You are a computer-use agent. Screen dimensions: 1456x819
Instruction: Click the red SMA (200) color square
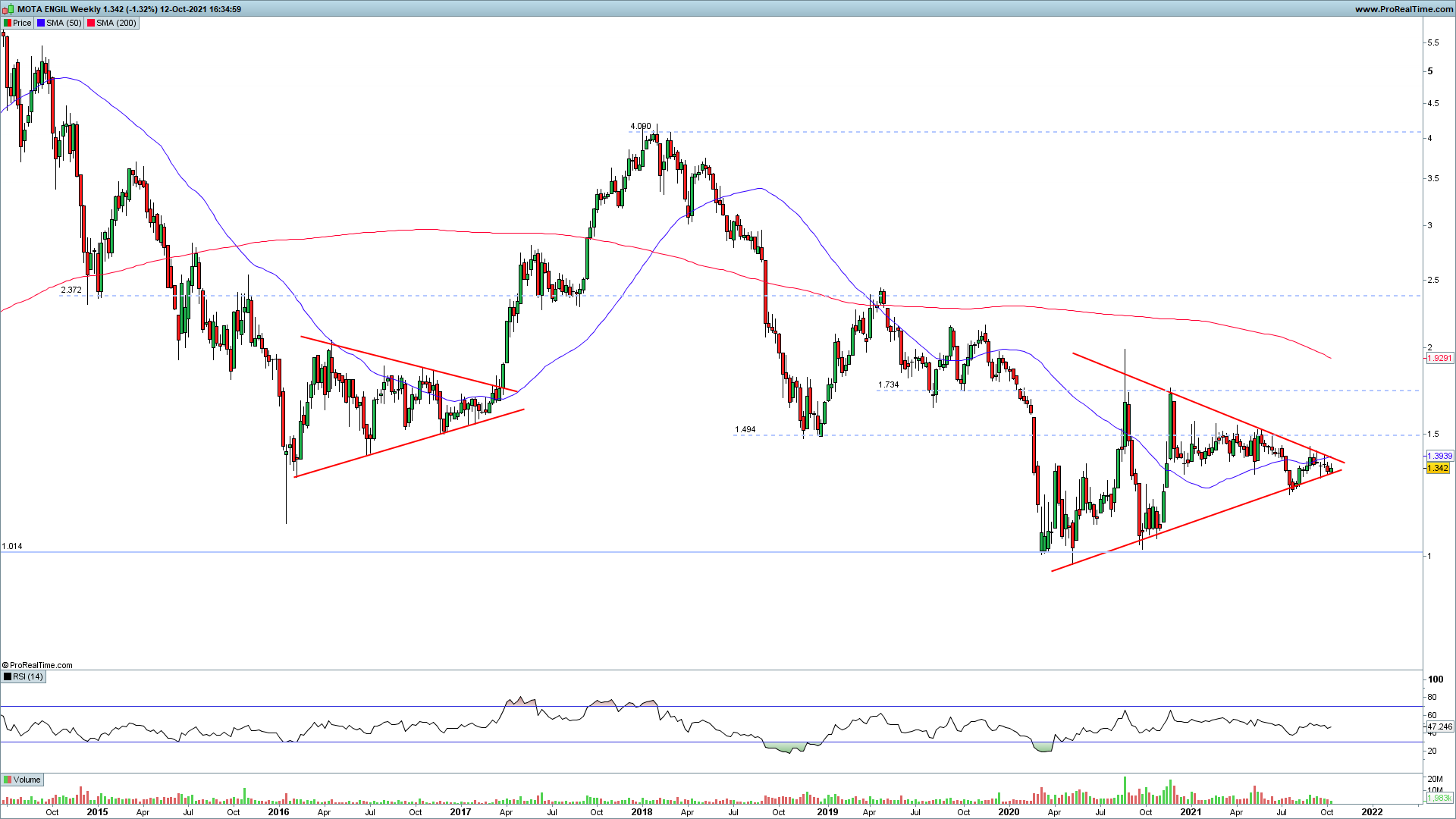(x=91, y=23)
